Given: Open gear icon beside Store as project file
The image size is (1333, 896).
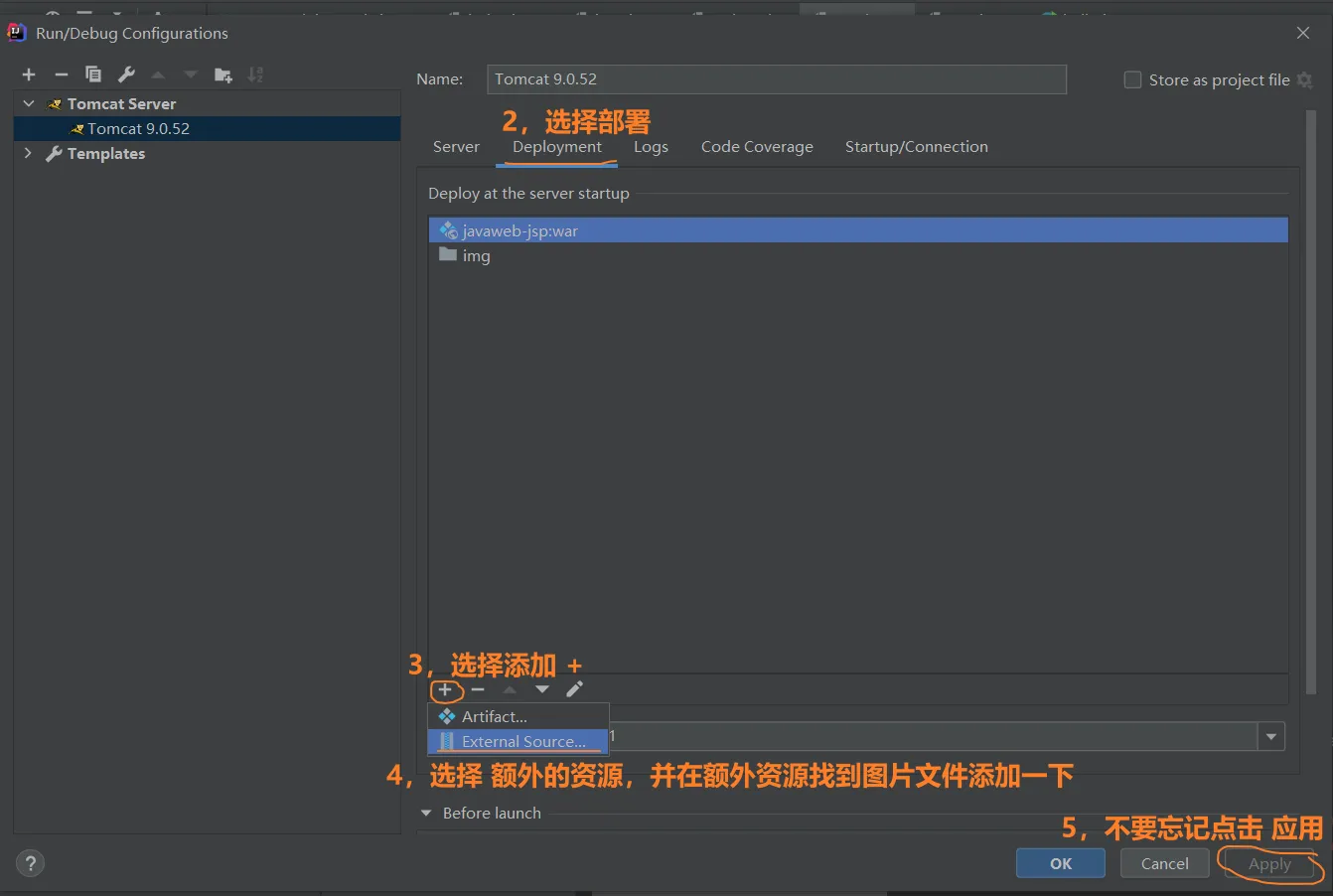Looking at the screenshot, I should click(1305, 80).
